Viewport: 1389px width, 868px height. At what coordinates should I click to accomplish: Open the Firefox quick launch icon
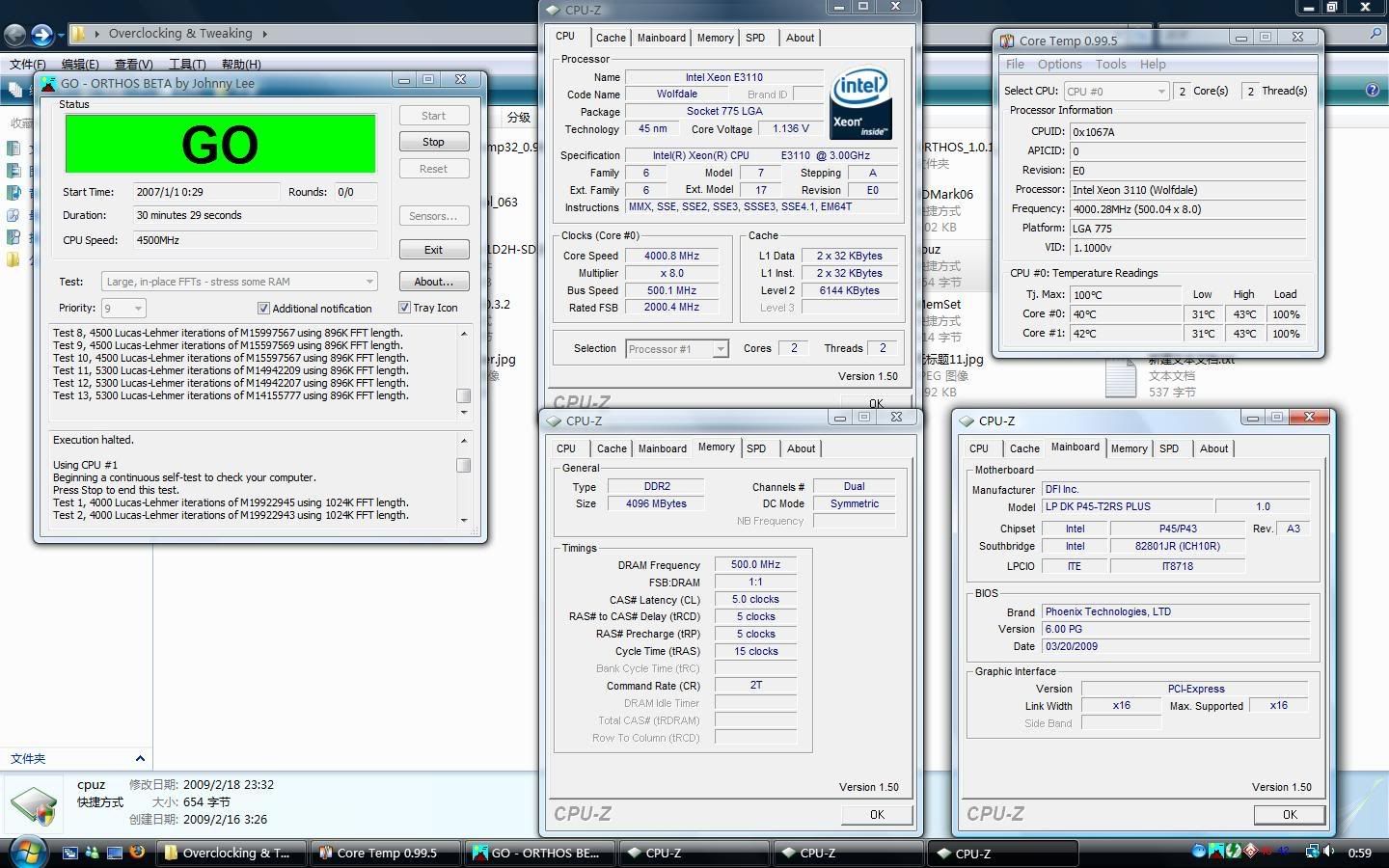pos(137,852)
